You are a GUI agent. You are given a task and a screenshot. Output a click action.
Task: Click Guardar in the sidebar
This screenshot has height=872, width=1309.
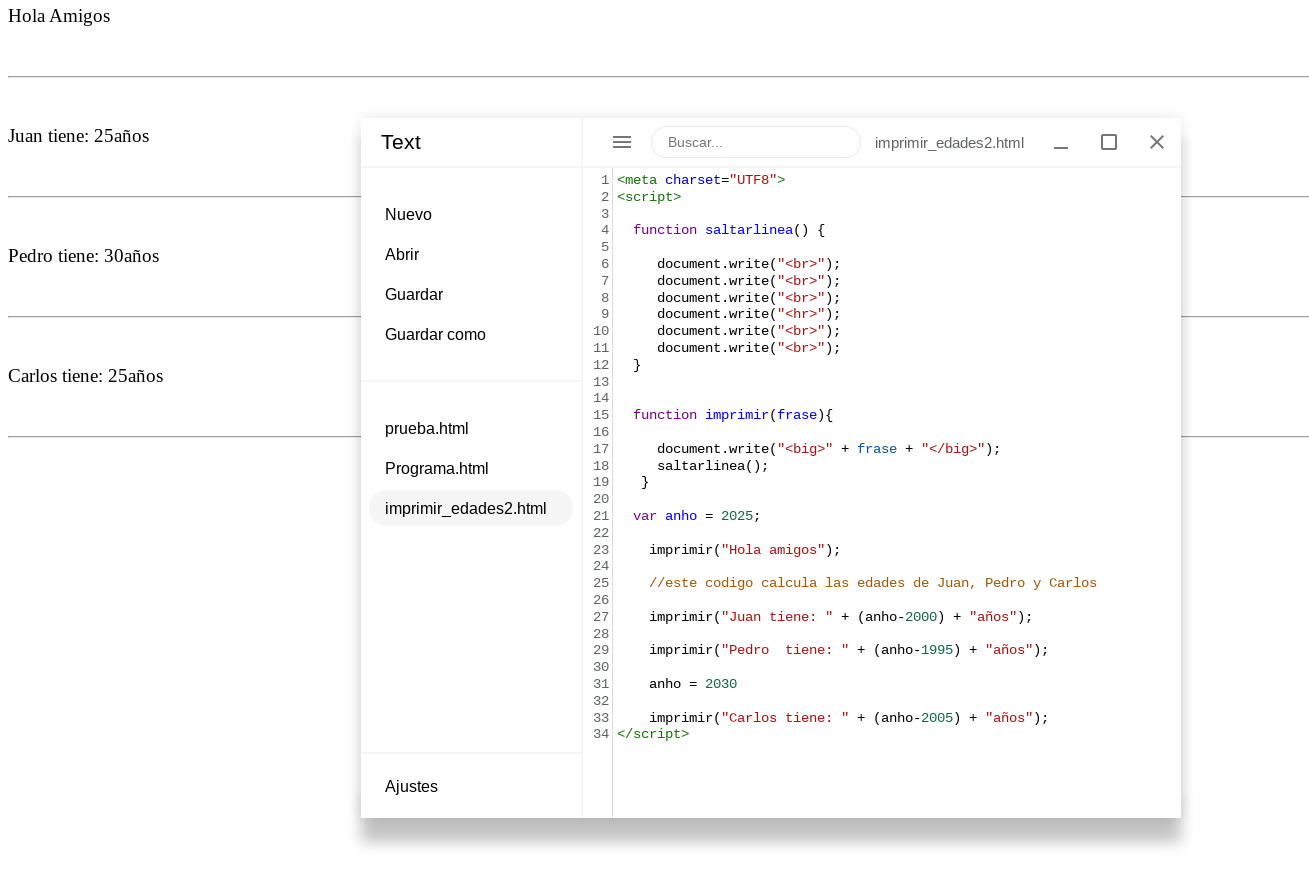point(414,294)
